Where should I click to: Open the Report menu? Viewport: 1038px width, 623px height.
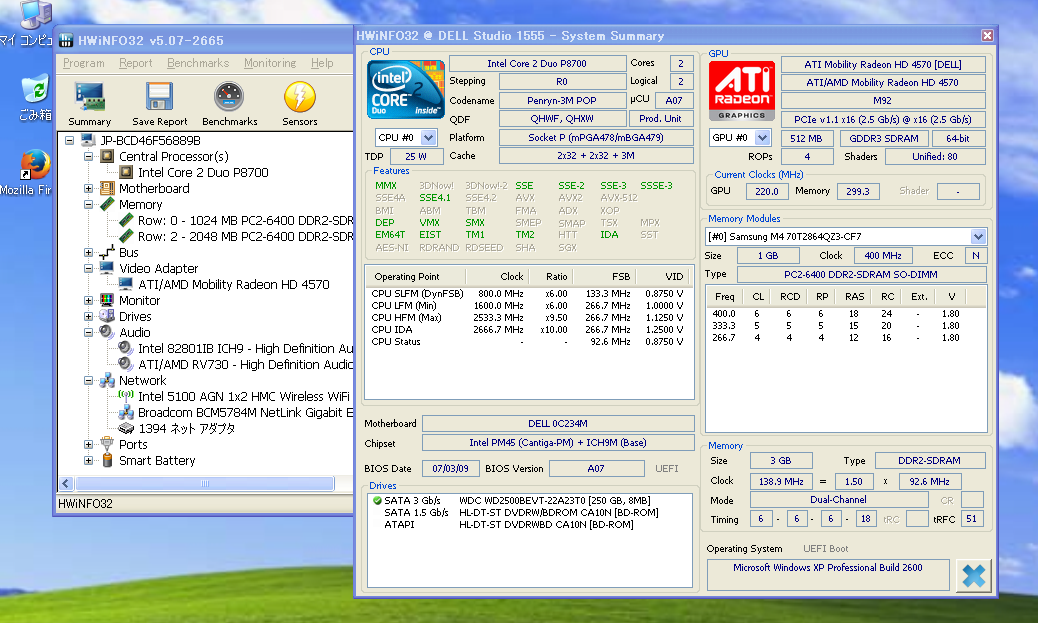coord(136,63)
